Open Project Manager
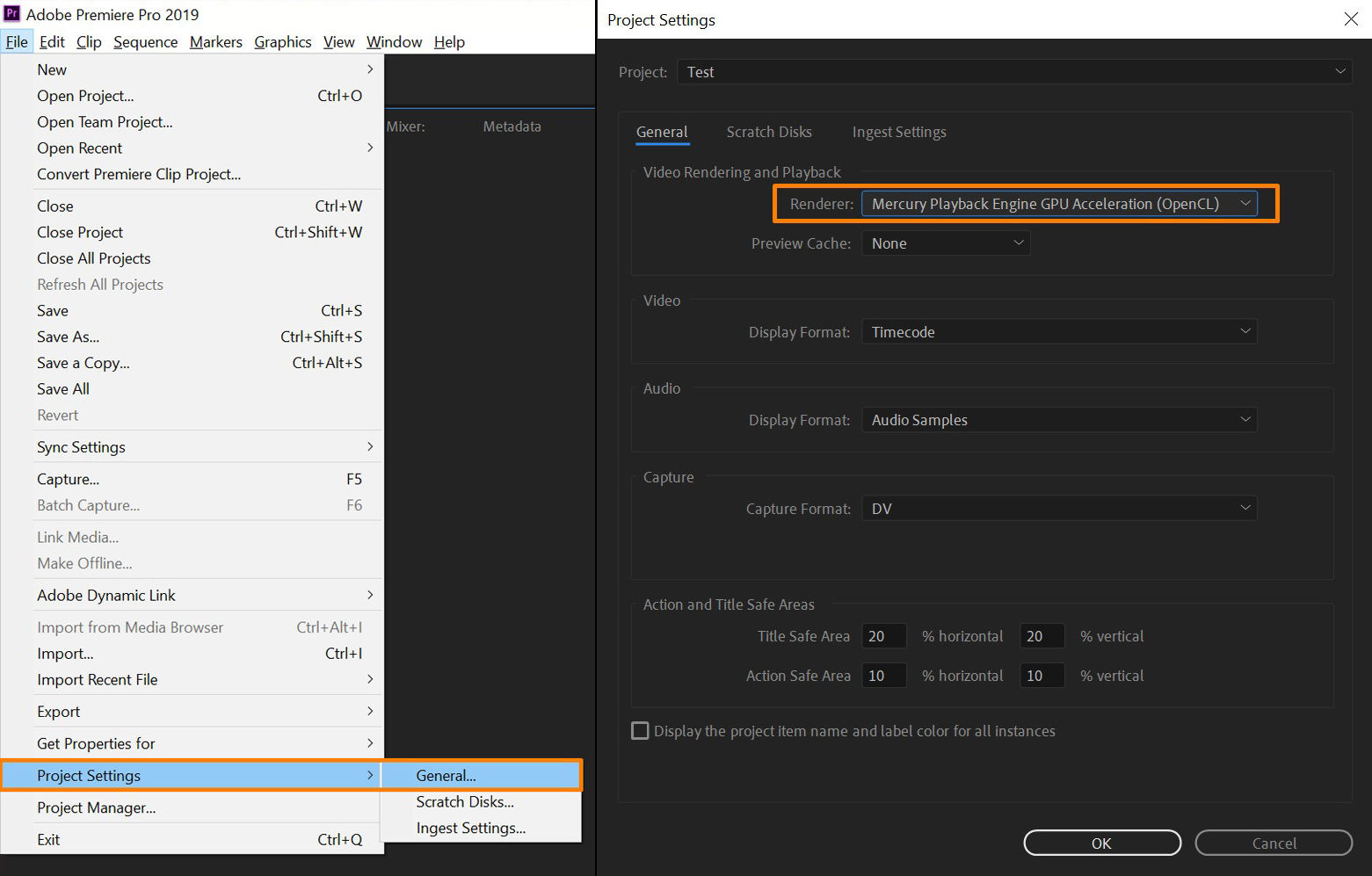The height and width of the screenshot is (876, 1372). (192, 808)
